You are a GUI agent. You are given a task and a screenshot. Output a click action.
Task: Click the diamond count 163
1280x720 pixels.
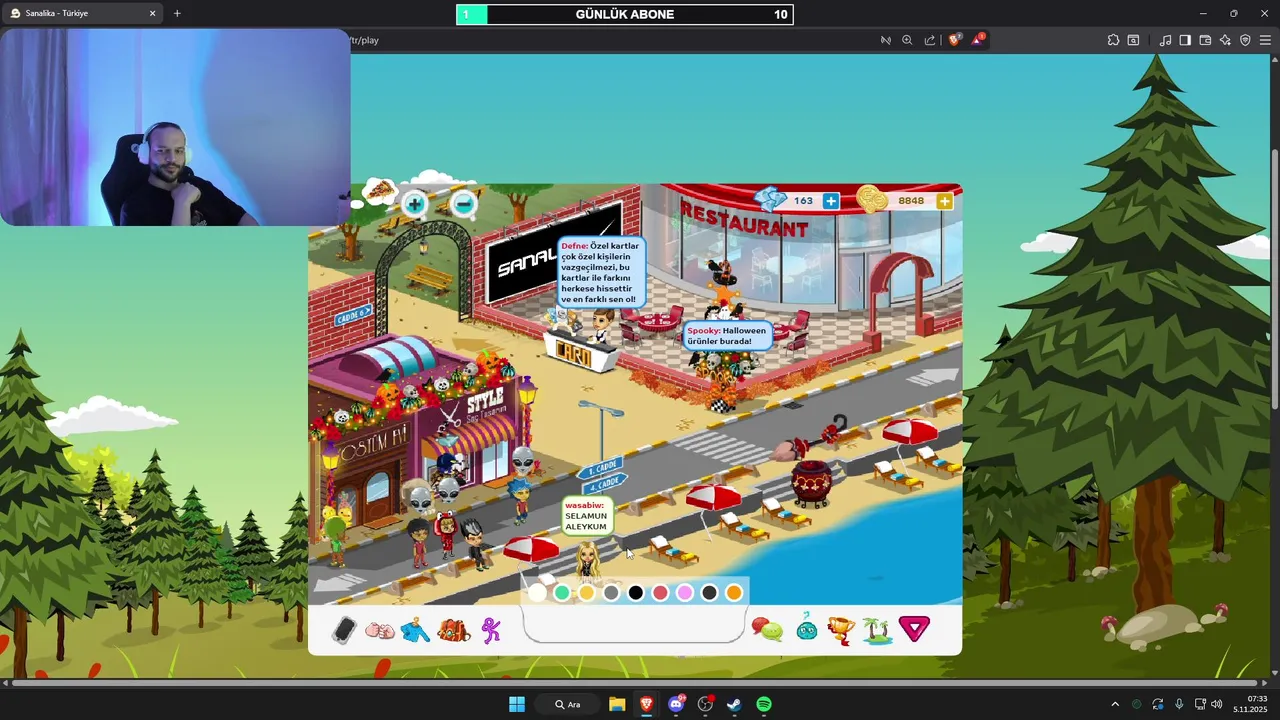803,201
